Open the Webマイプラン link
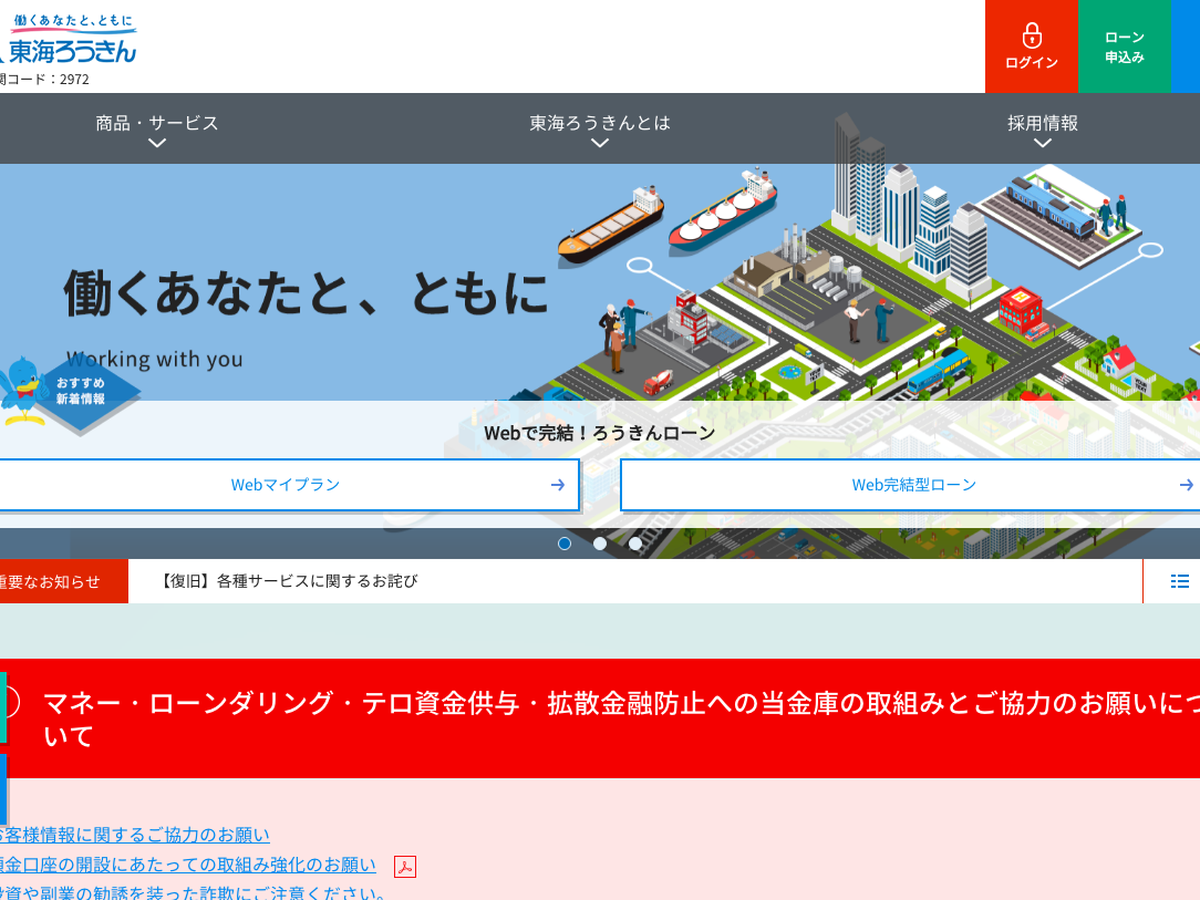Image resolution: width=1200 pixels, height=900 pixels. [286, 485]
